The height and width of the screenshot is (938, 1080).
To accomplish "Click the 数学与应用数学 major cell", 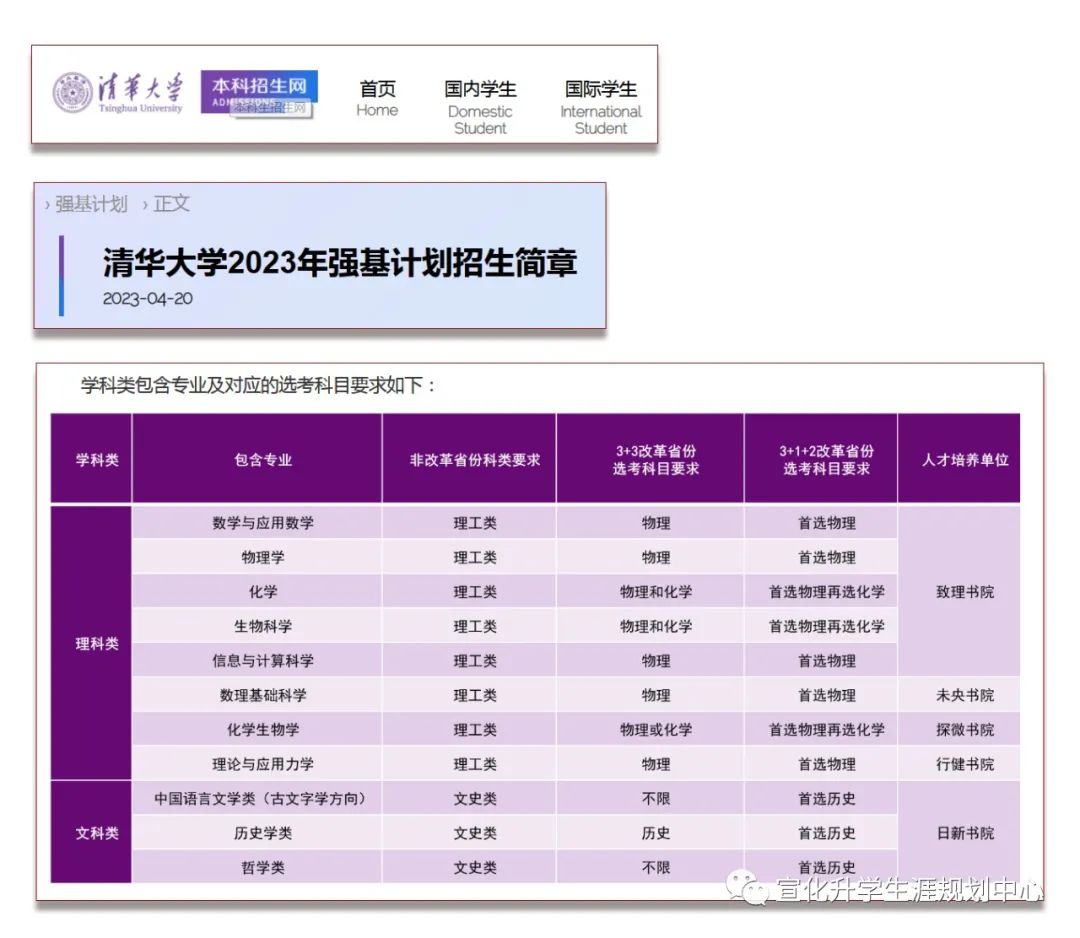I will (x=256, y=523).
